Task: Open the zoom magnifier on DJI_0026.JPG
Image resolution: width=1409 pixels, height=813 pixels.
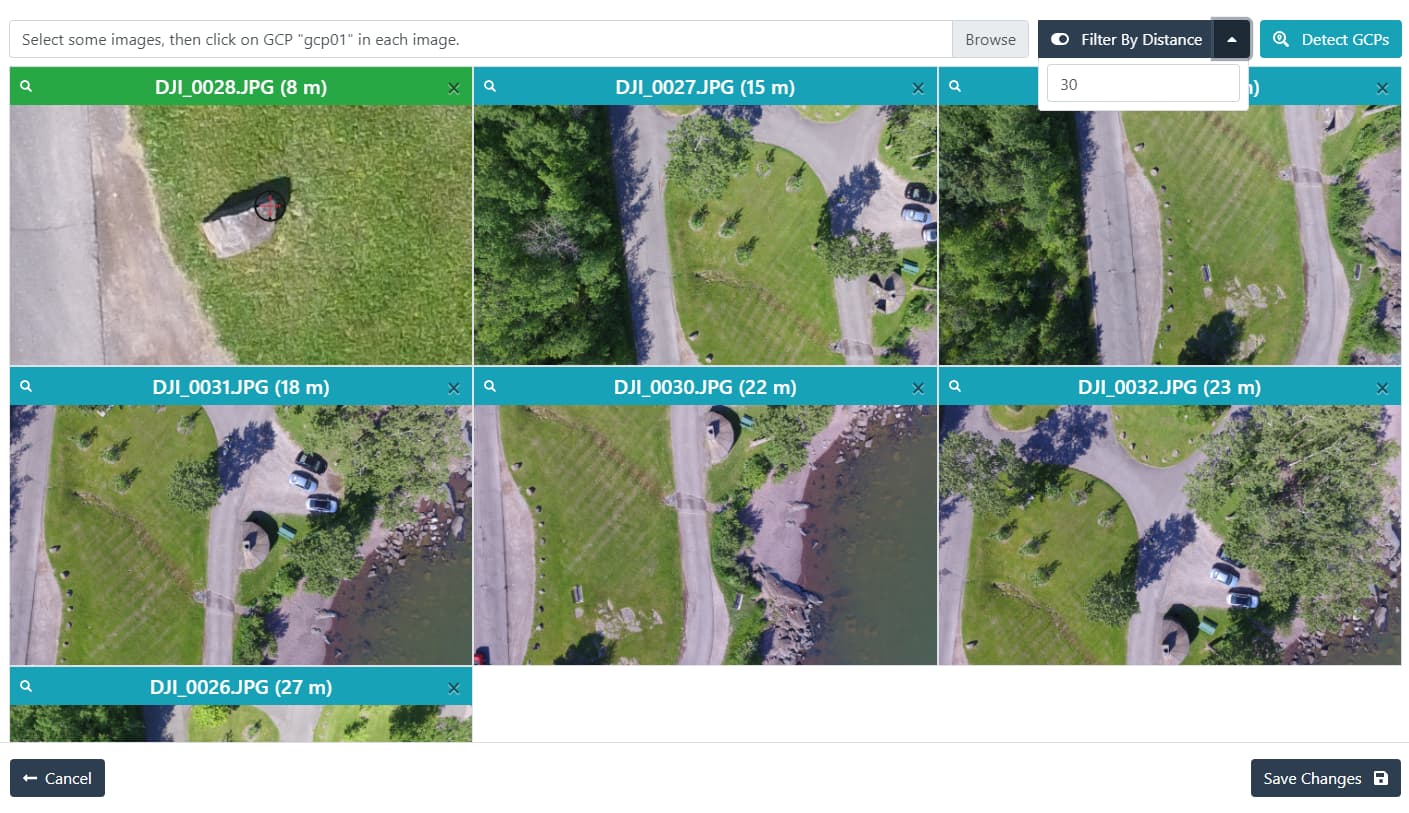Action: click(26, 687)
